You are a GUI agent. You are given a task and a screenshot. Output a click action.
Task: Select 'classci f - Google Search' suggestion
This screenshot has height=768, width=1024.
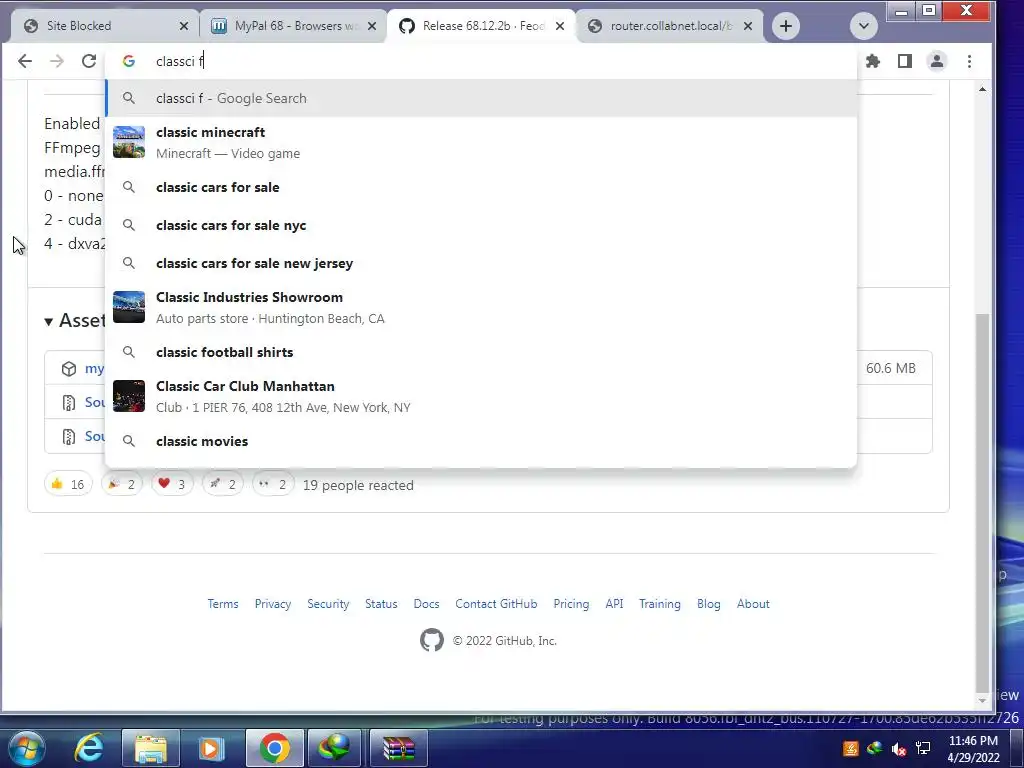point(481,98)
